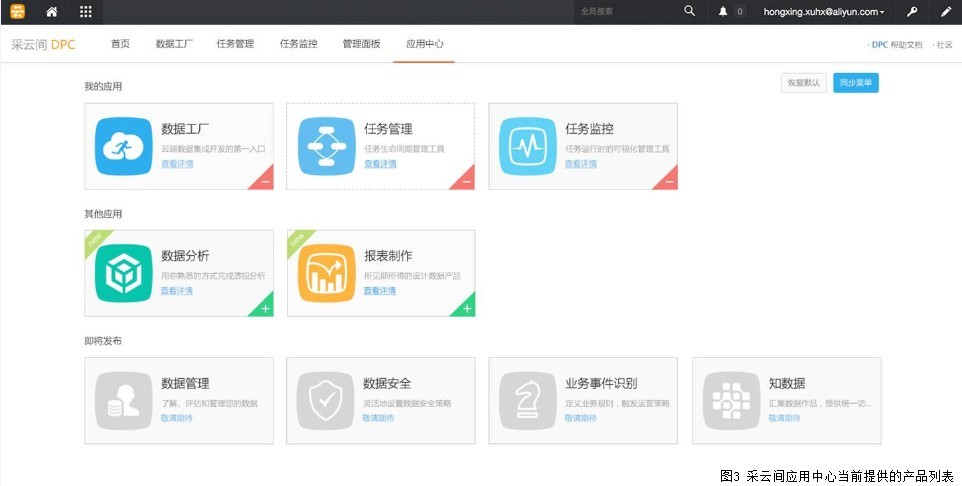Click 查看详情 under 任务监控

click(x=581, y=164)
